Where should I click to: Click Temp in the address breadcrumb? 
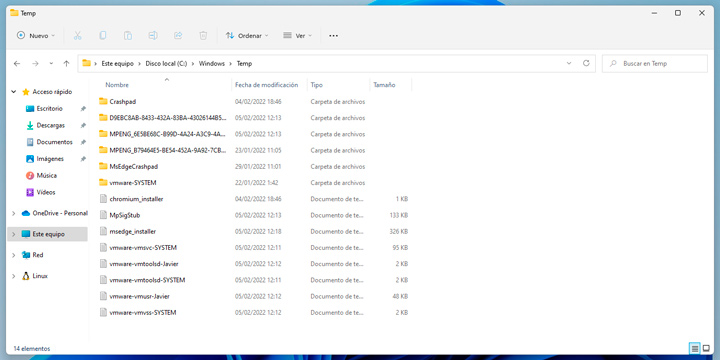point(244,64)
